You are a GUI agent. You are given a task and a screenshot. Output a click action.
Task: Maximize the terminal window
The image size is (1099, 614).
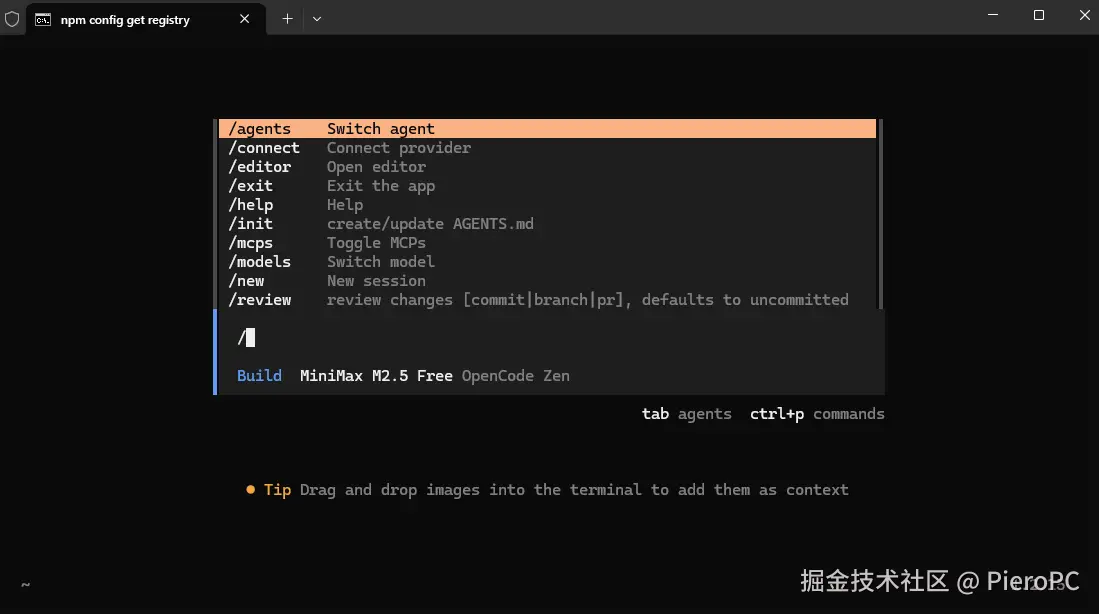[1039, 15]
